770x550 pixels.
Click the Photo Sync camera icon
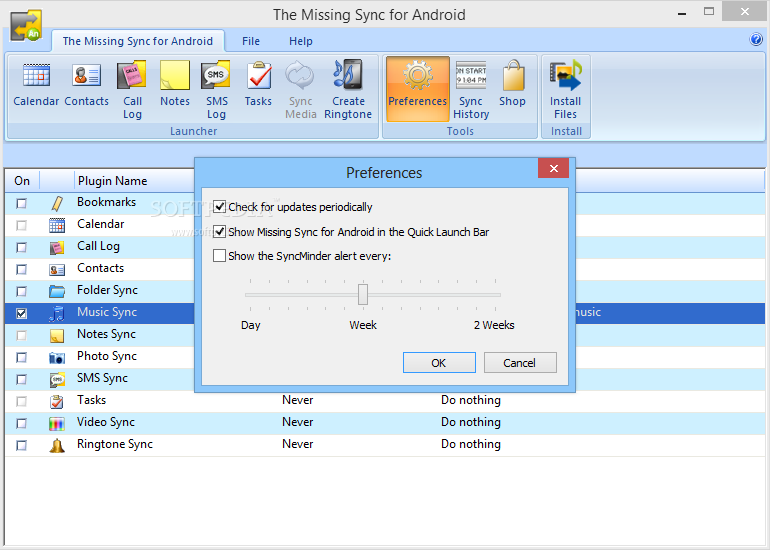coord(57,358)
